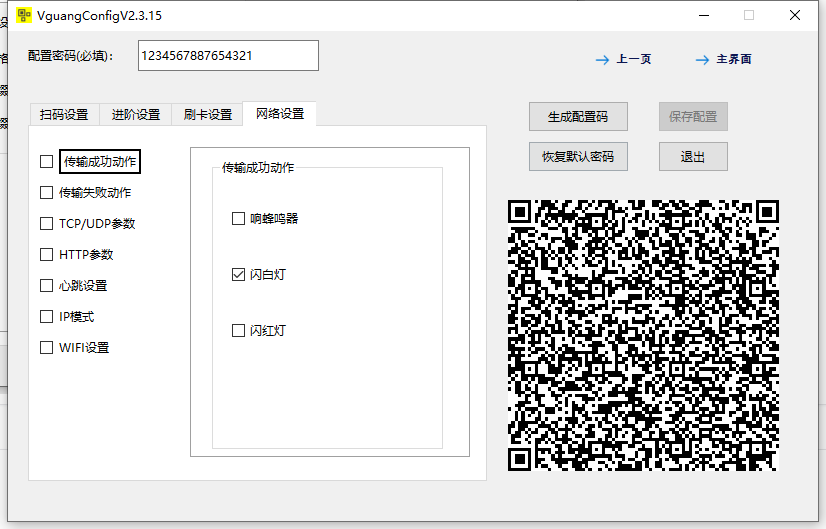Open the 刷卡设置 tab
Image resolution: width=826 pixels, height=529 pixels.
[208, 114]
